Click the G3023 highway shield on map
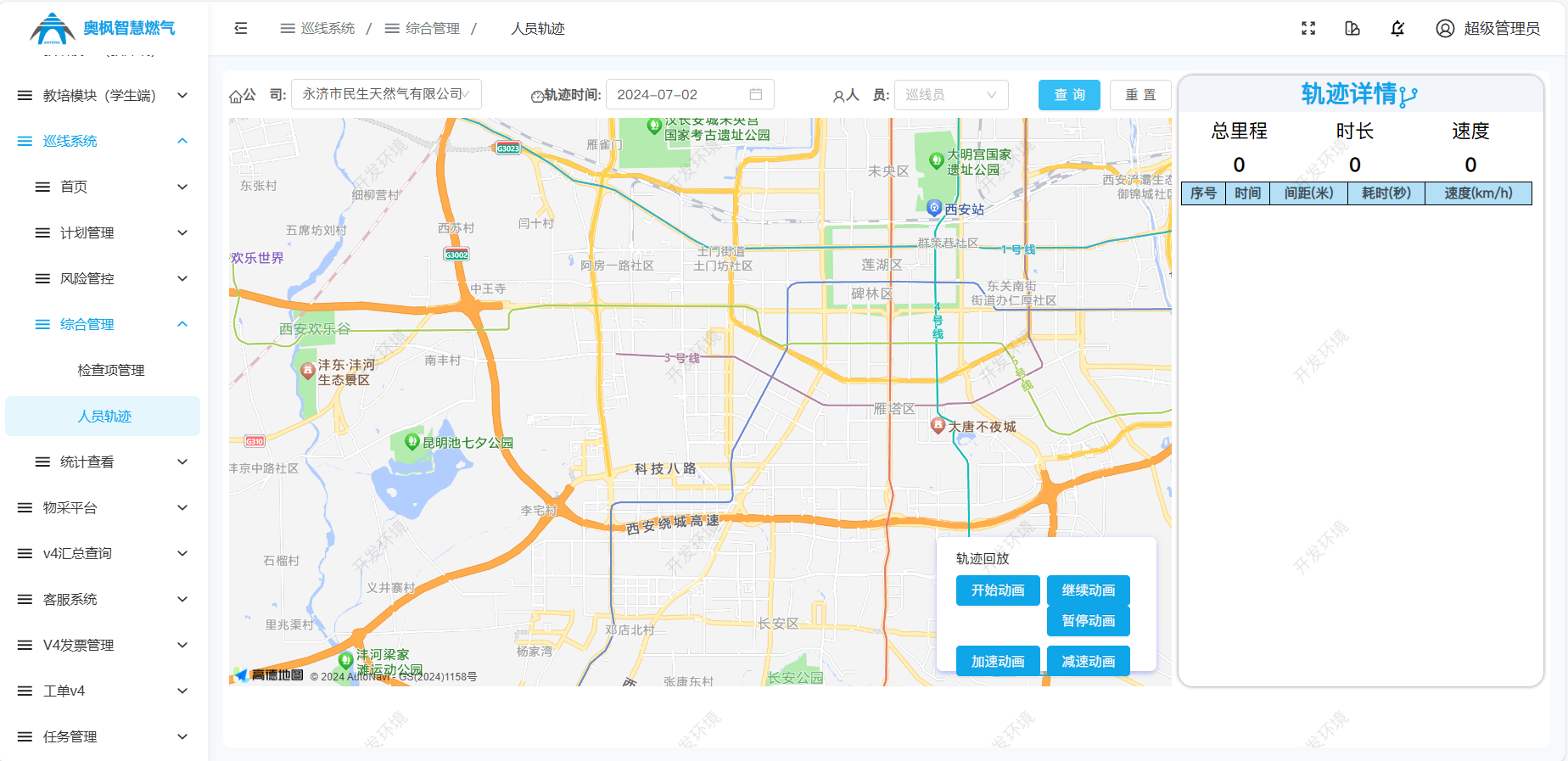1568x761 pixels. (x=507, y=148)
